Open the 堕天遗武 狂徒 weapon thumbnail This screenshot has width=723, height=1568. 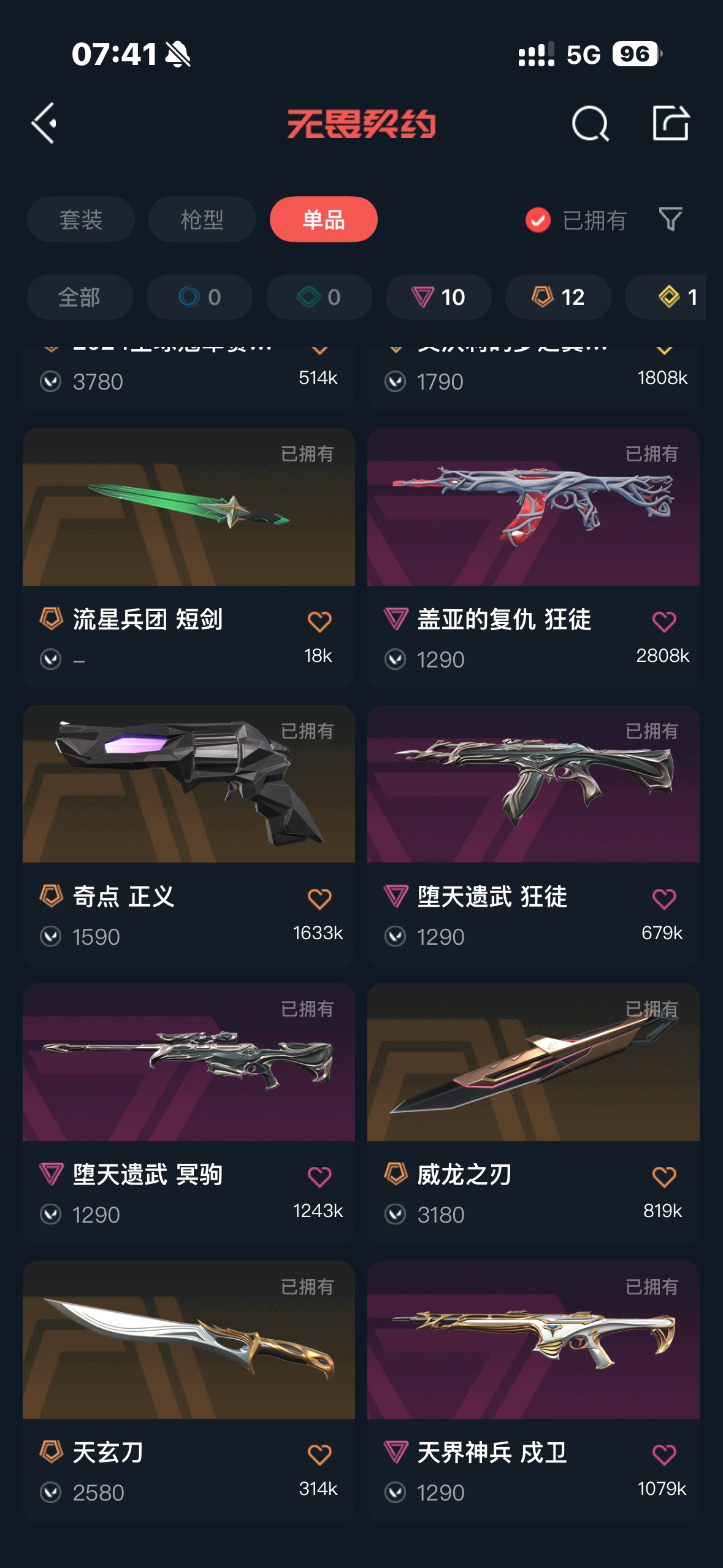click(x=534, y=784)
